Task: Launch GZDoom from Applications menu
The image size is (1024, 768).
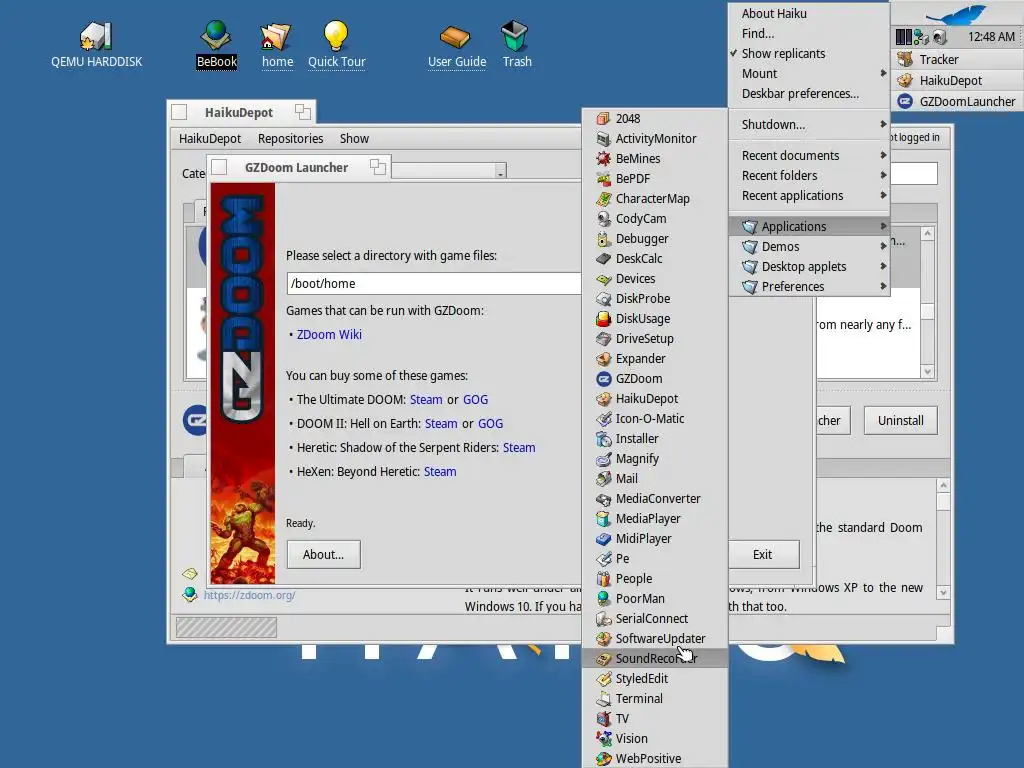Action: 655,379
